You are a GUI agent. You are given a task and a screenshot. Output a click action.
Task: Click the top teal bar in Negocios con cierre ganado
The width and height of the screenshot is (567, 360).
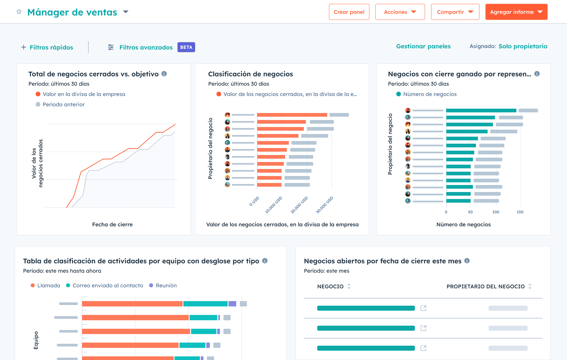[481, 110]
